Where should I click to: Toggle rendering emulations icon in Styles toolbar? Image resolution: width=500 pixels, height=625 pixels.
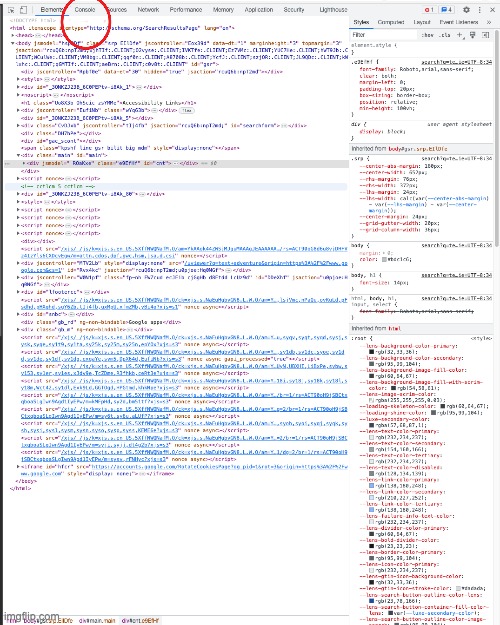tap(472, 35)
